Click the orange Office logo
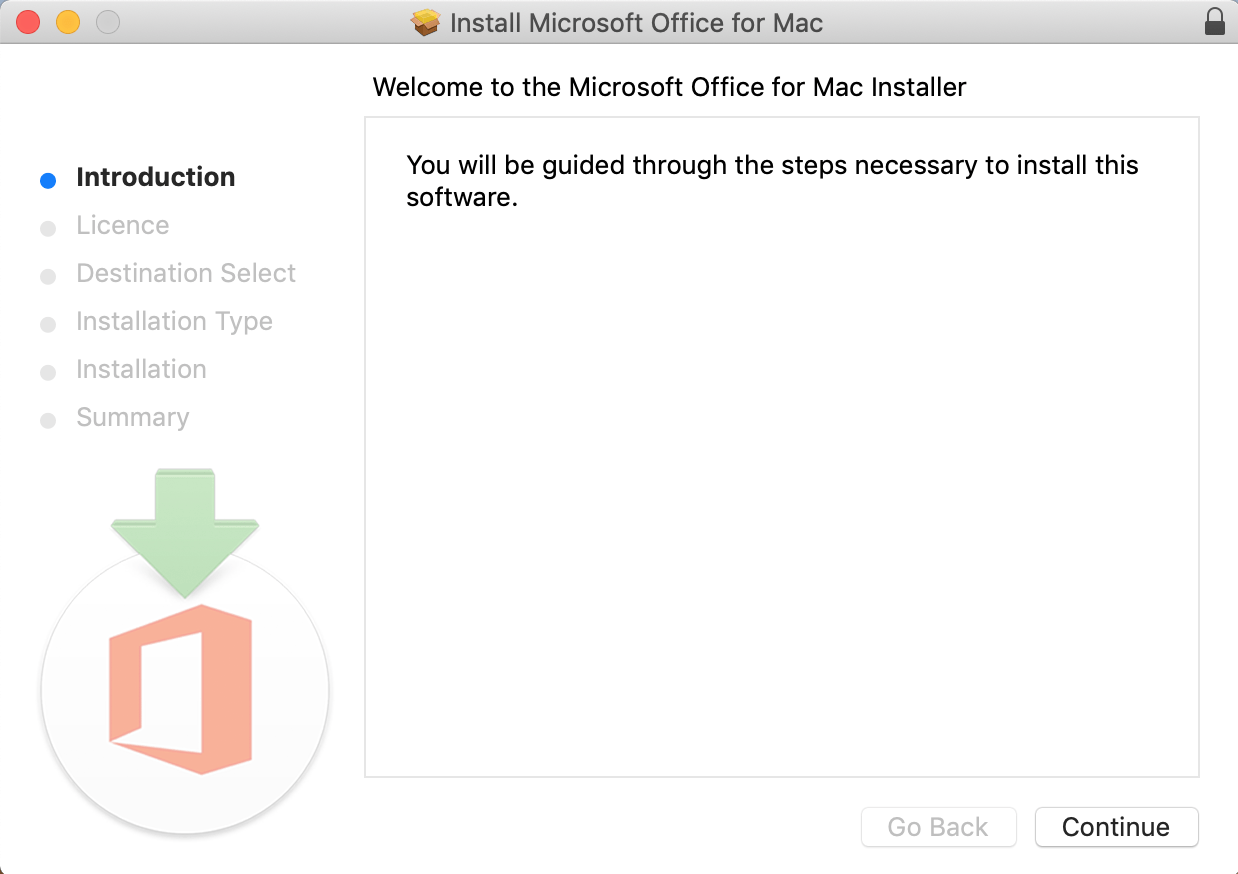This screenshot has width=1238, height=874. pos(180,689)
